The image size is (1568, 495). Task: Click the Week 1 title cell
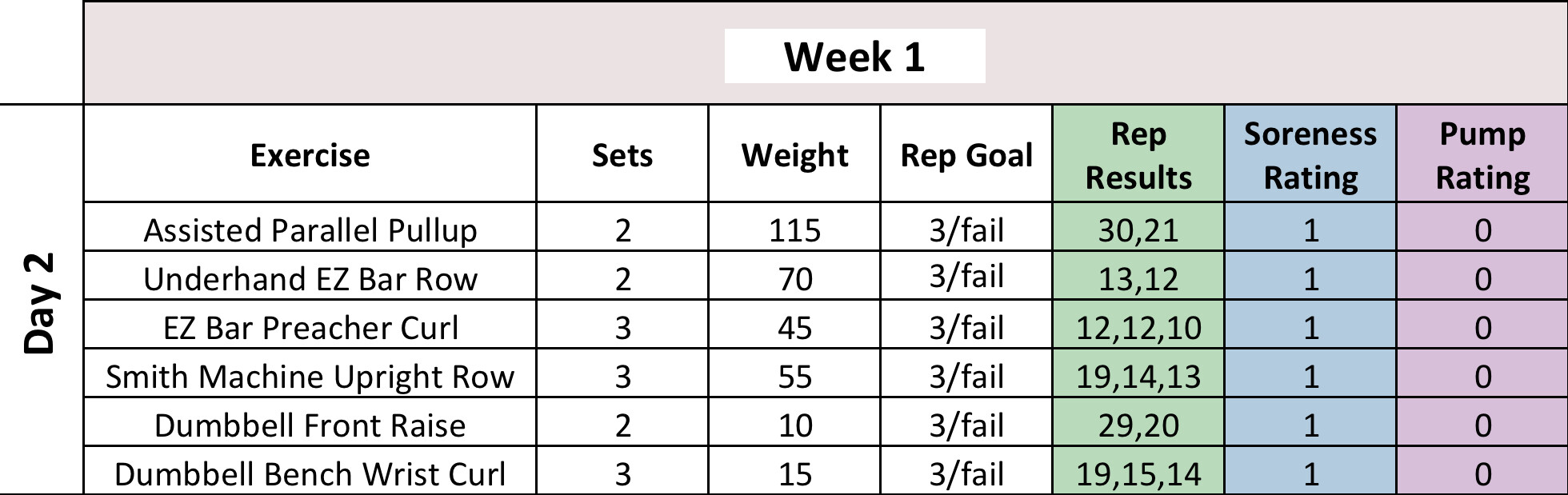click(854, 56)
